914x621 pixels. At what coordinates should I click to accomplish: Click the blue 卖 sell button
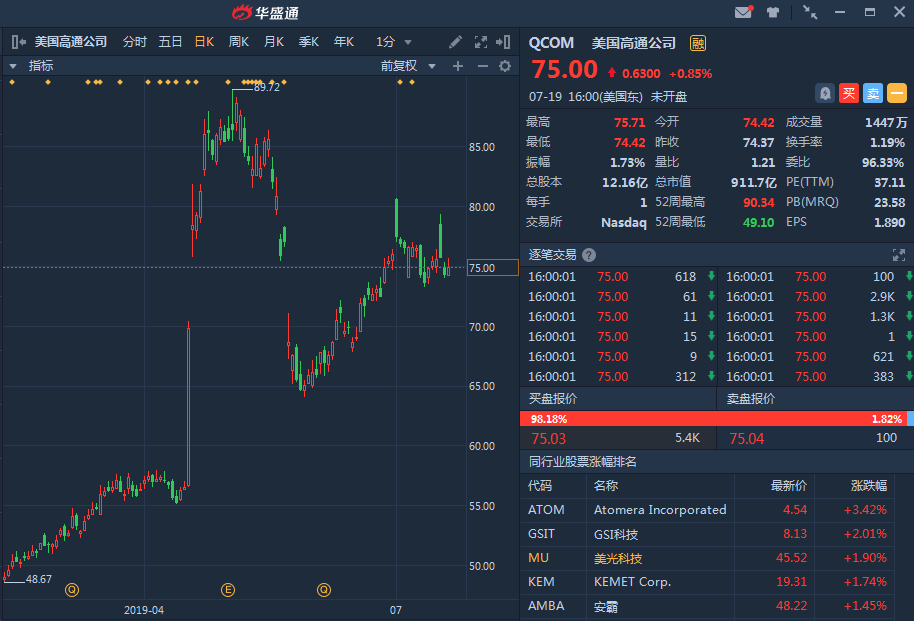(x=873, y=93)
